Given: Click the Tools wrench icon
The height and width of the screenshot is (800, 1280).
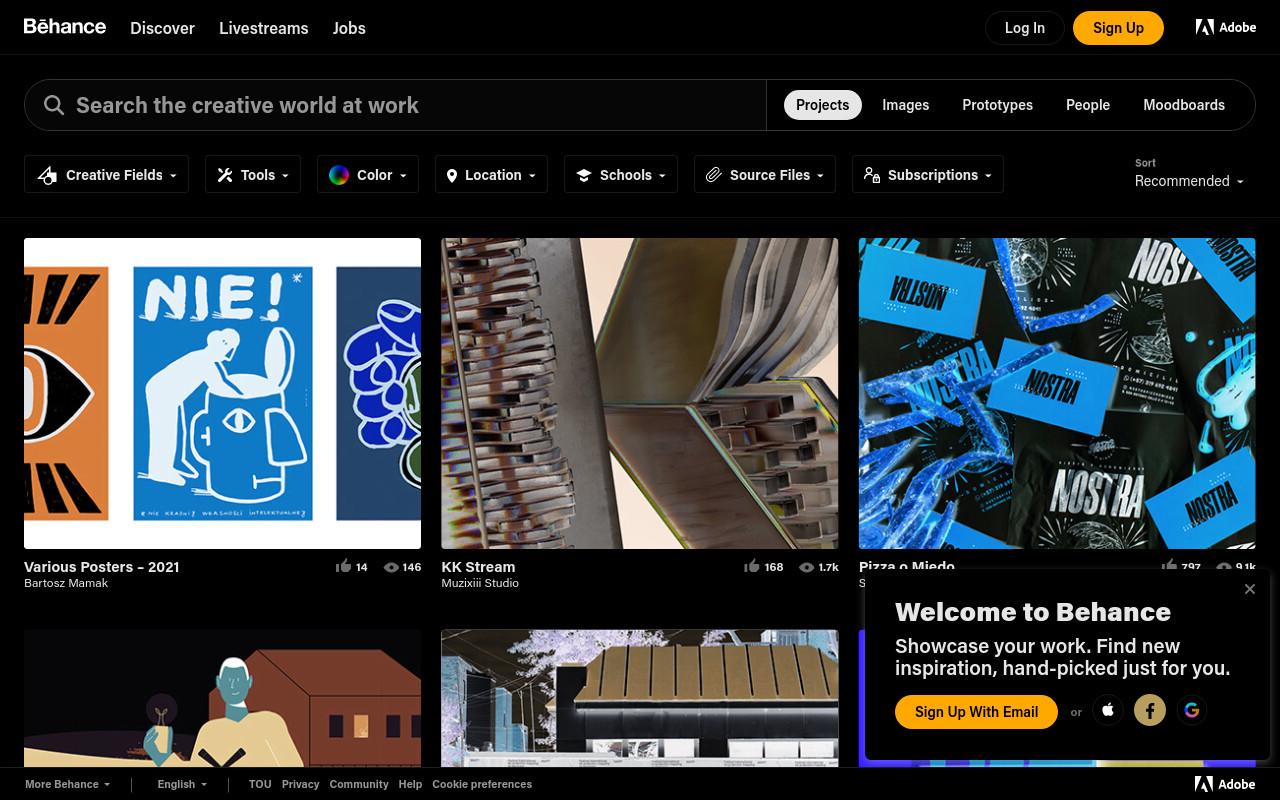Looking at the screenshot, I should pos(225,175).
